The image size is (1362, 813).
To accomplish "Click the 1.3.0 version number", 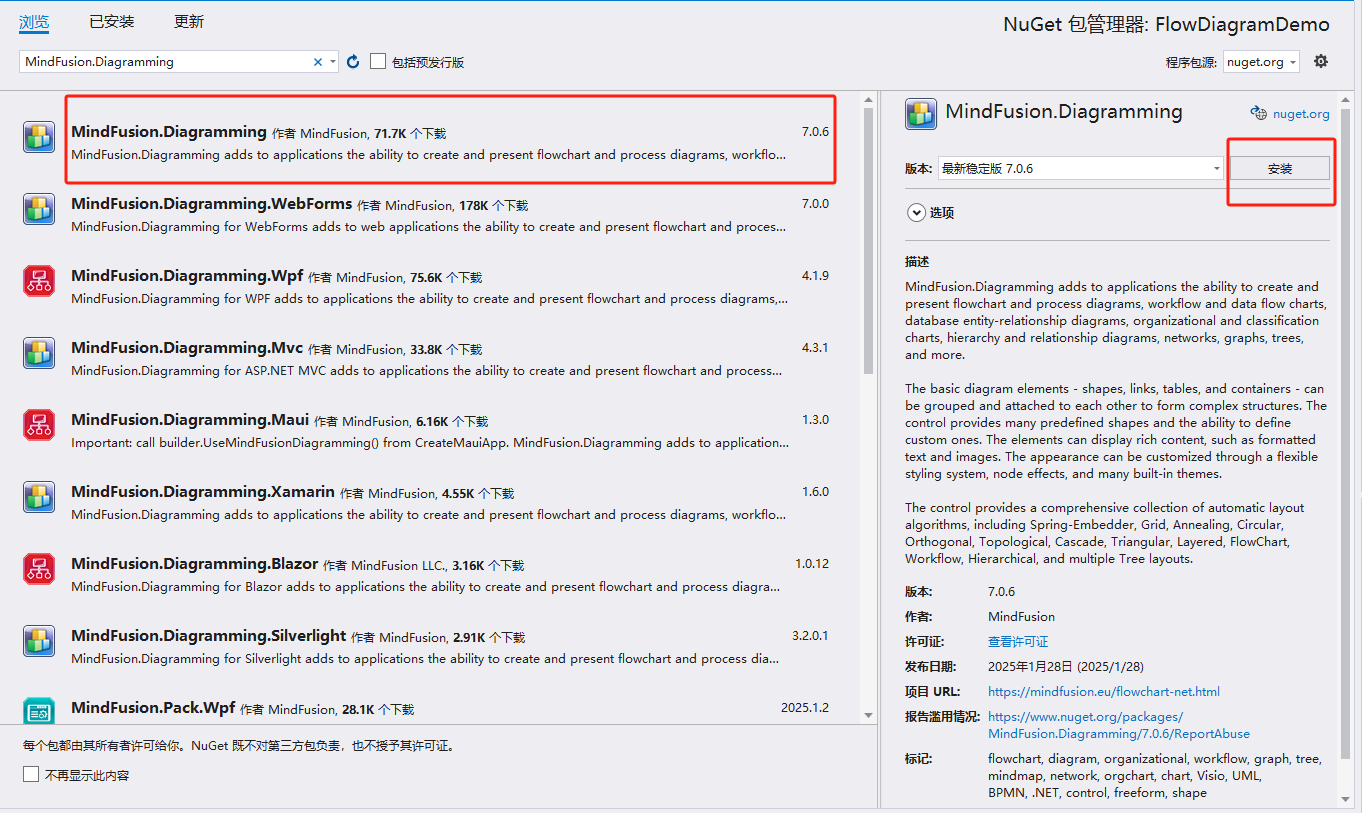I will click(x=815, y=420).
